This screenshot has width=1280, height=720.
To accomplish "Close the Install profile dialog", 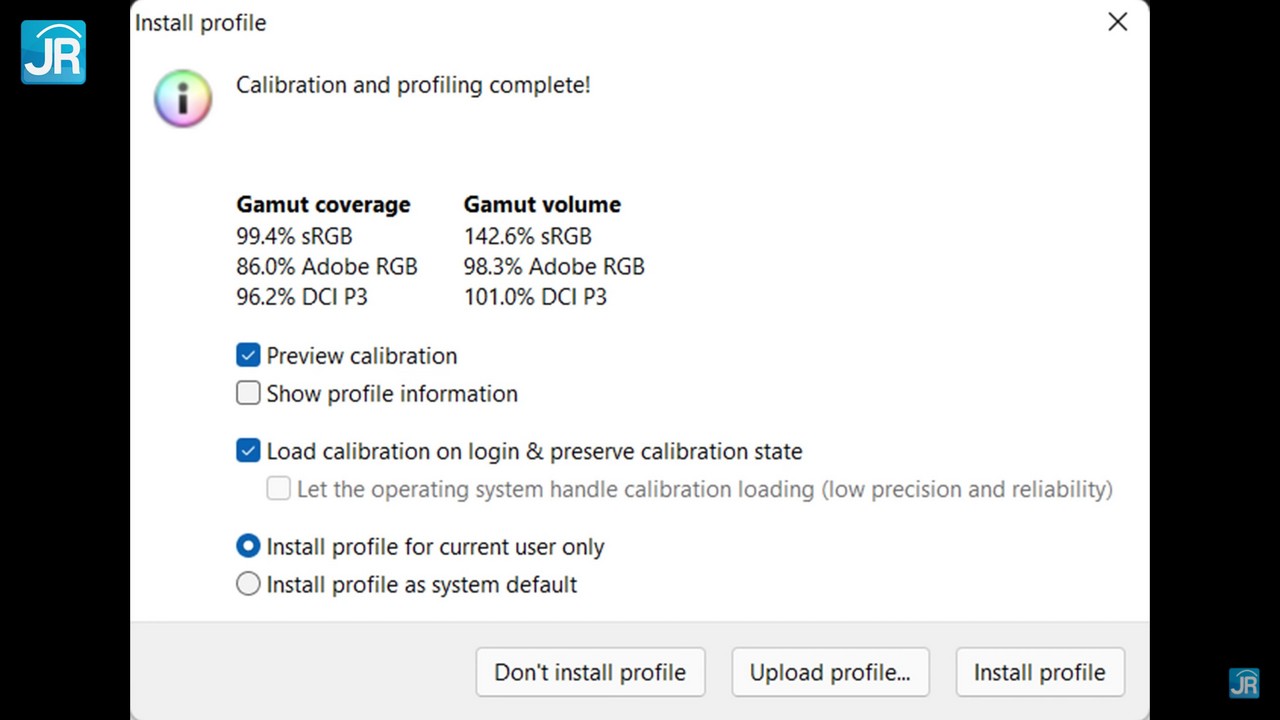I will coord(1117,22).
